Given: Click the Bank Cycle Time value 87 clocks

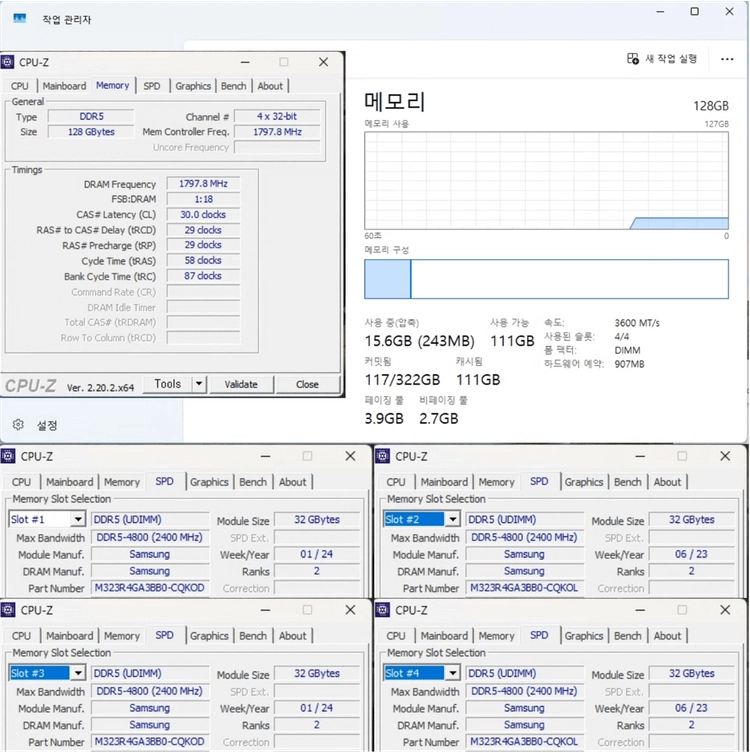Looking at the screenshot, I should click(203, 276).
